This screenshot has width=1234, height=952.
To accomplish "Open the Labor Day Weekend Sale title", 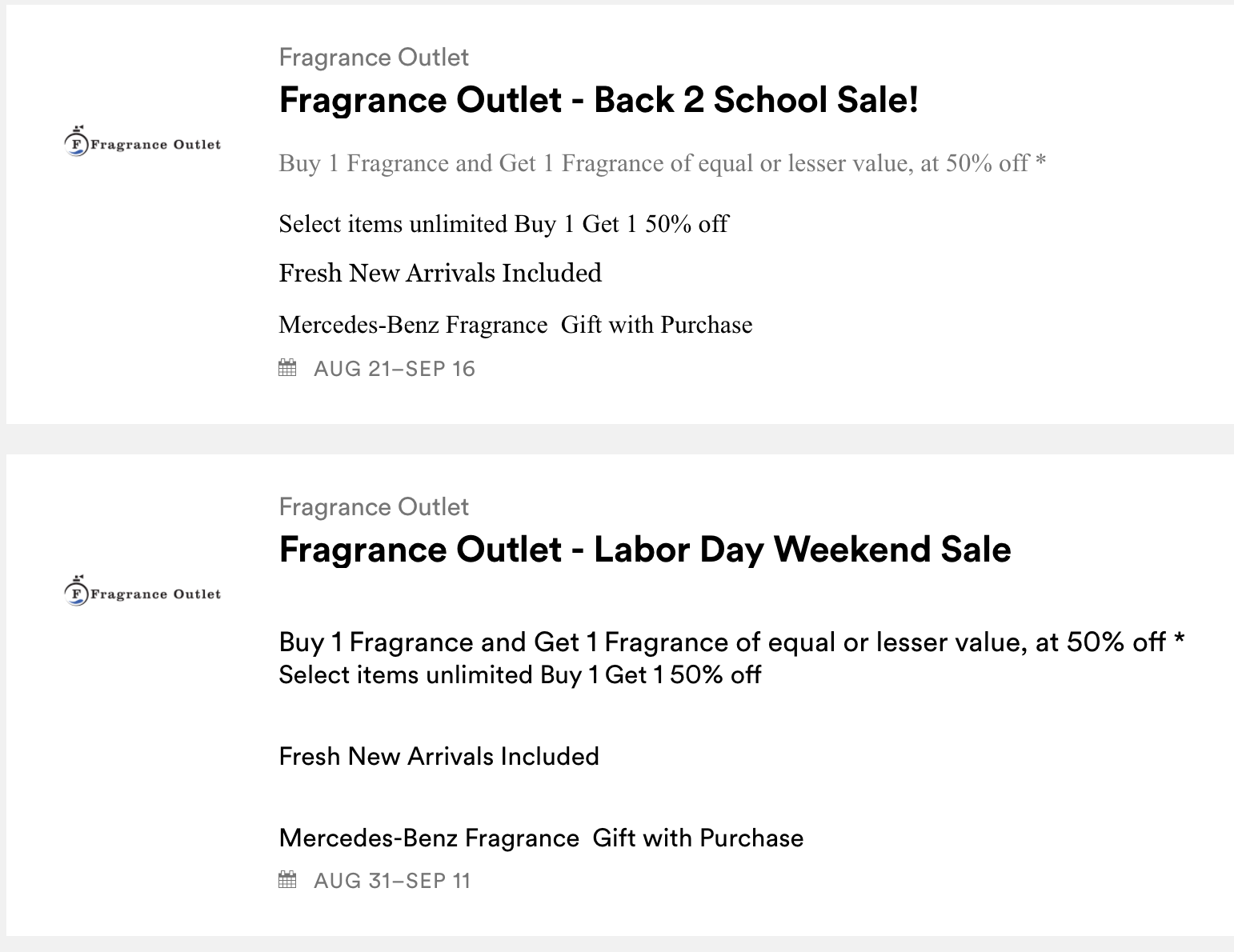I will pyautogui.click(x=644, y=550).
